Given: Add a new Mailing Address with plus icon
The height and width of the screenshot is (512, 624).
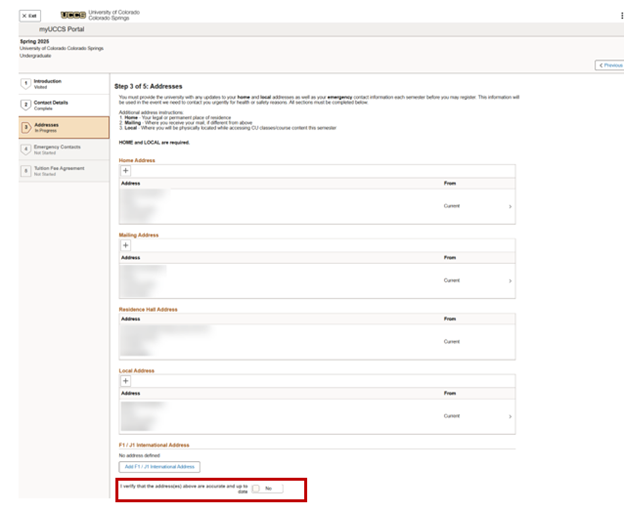Looking at the screenshot, I should coord(125,245).
